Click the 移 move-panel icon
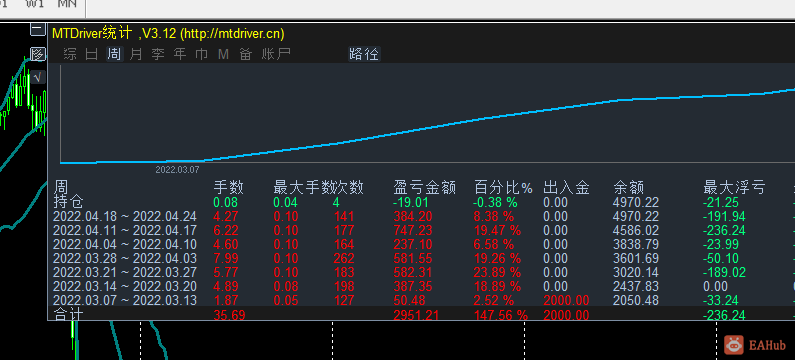Screen dimensions: 795x360 coord(38,54)
